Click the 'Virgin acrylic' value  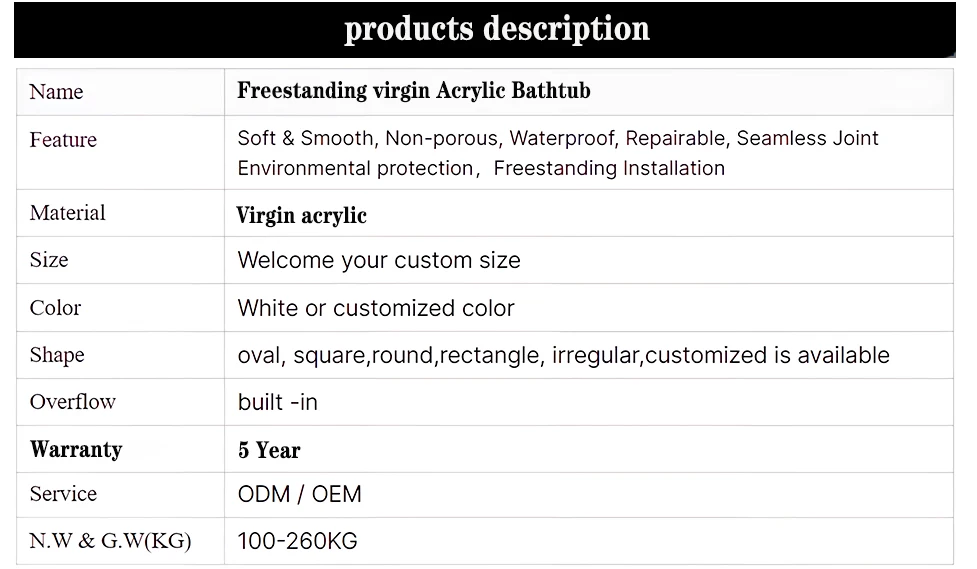tap(302, 216)
